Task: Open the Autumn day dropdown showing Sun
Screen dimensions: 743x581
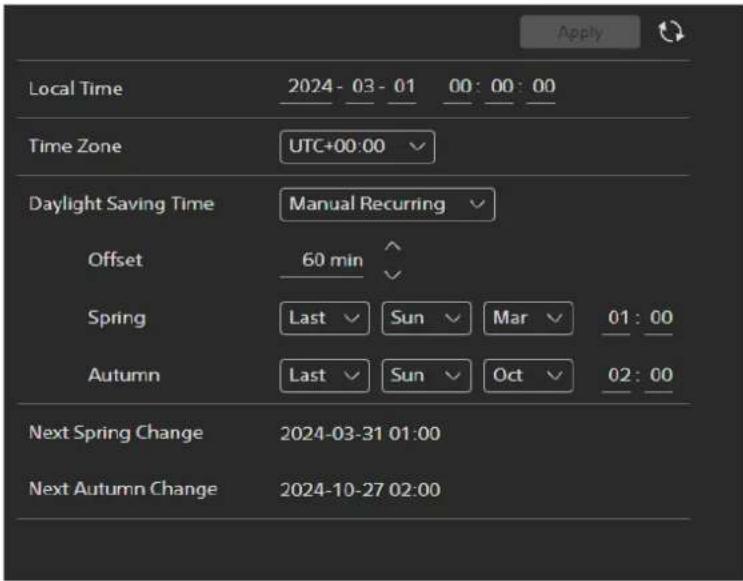Action: pyautogui.click(x=426, y=376)
